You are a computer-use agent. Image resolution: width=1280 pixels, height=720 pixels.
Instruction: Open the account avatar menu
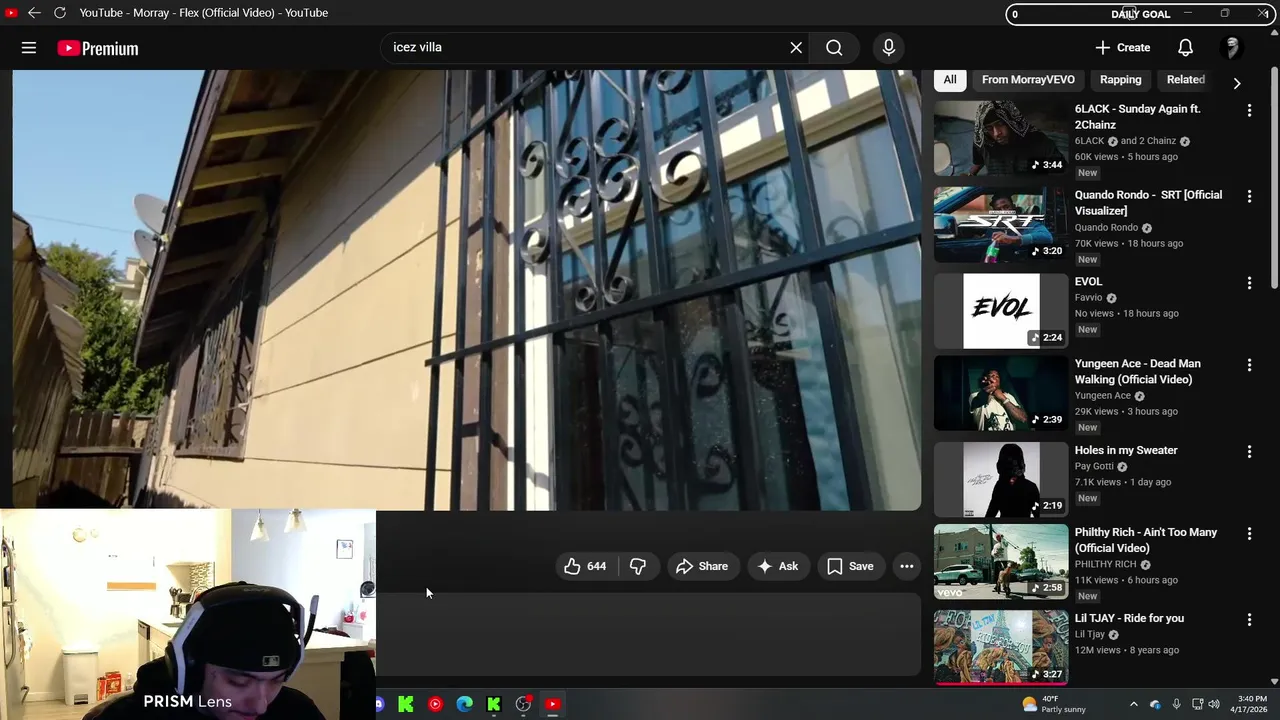point(1232,47)
